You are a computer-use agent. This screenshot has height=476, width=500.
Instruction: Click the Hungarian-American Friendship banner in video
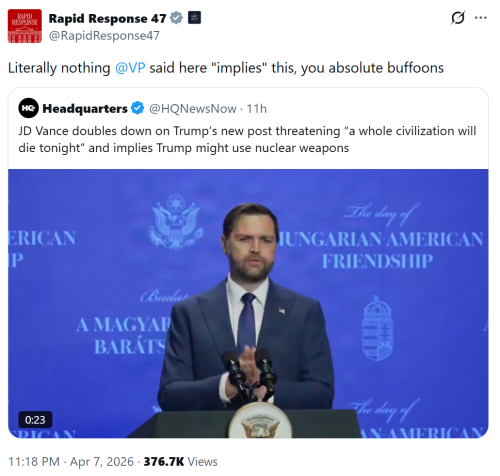pos(379,241)
